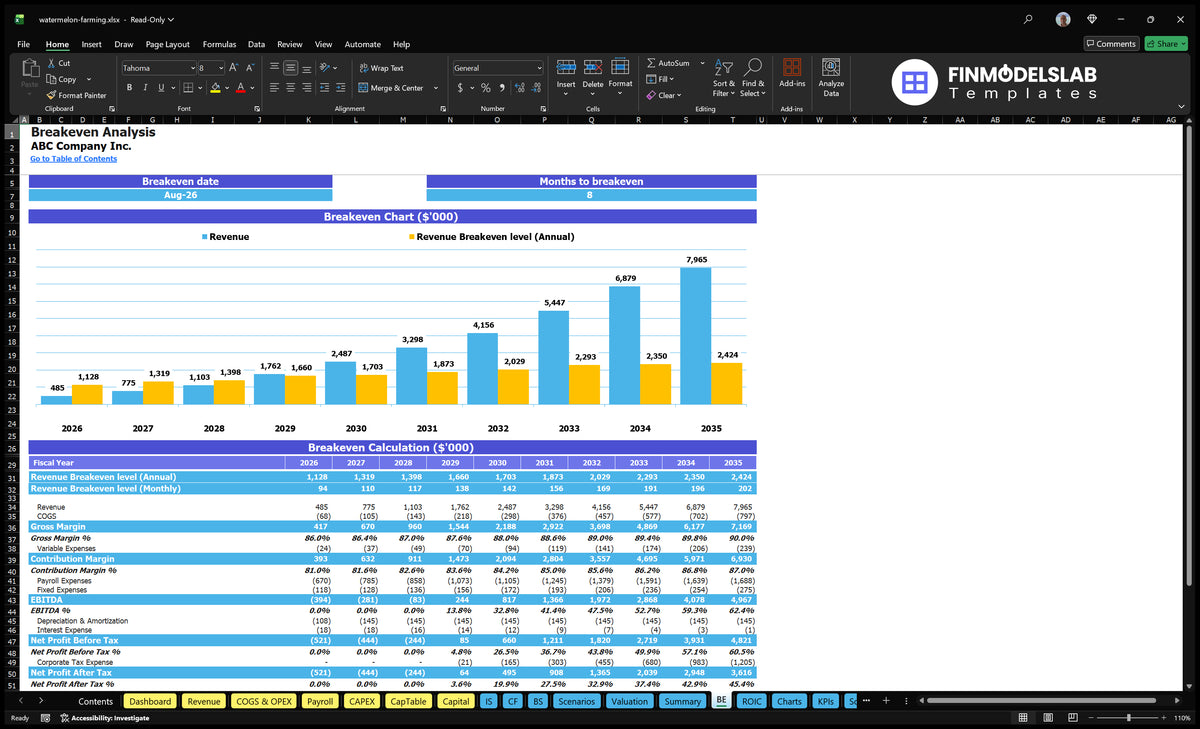Click Increase Decimal icon

520,88
